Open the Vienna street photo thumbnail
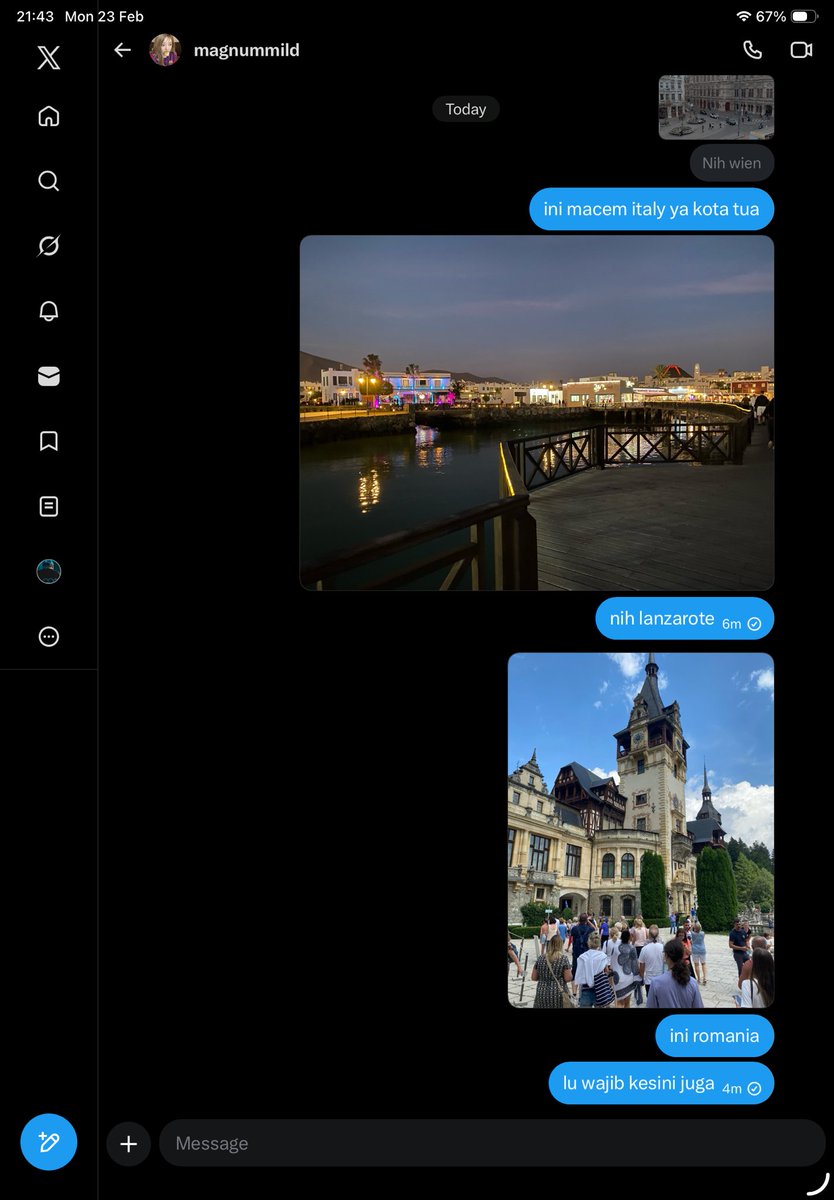 [716, 107]
